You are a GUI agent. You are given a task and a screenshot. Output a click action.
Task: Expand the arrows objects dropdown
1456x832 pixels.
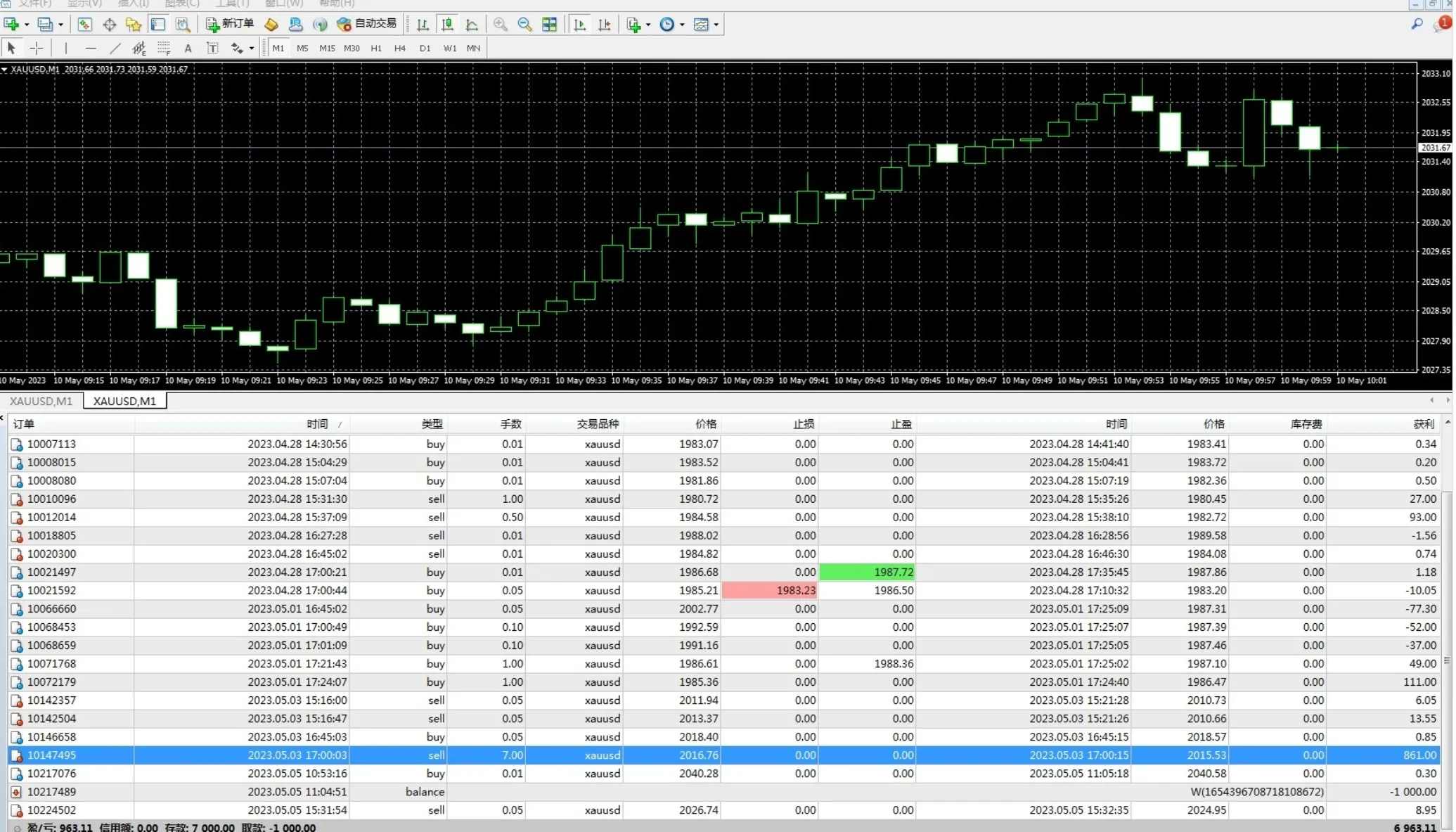click(252, 49)
